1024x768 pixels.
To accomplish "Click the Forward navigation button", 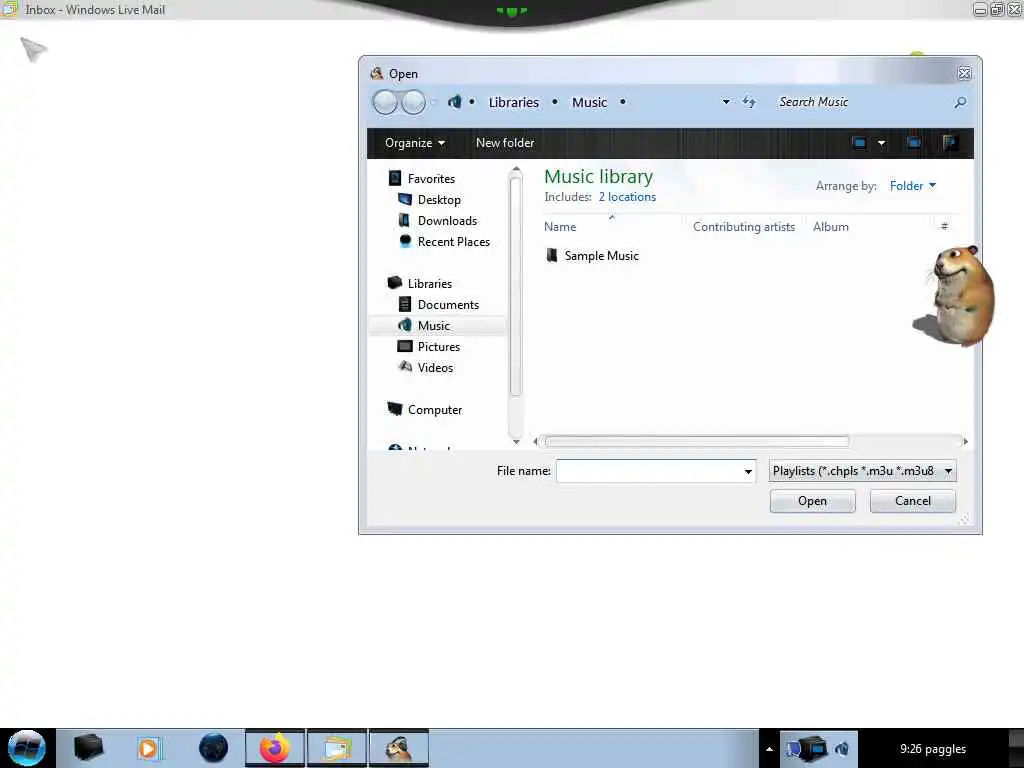I will (x=413, y=103).
